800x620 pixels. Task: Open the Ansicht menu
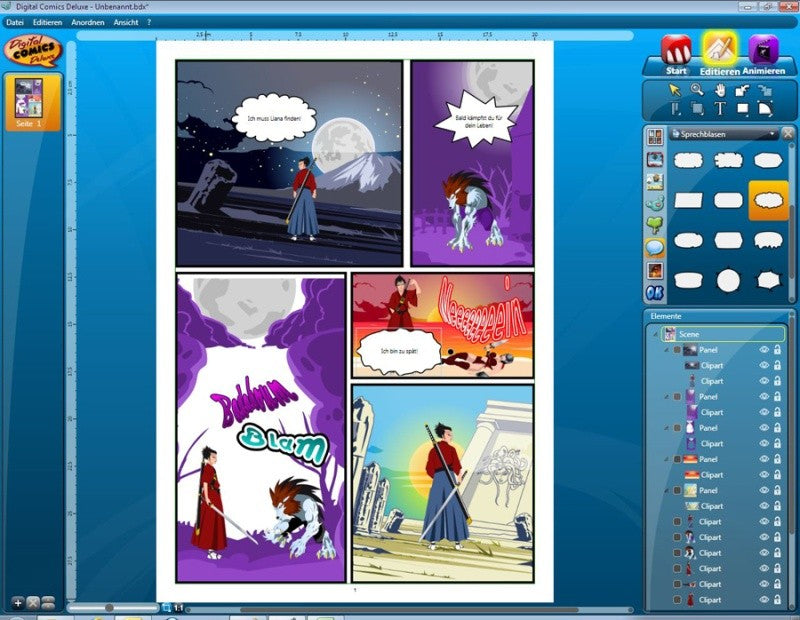(126, 22)
